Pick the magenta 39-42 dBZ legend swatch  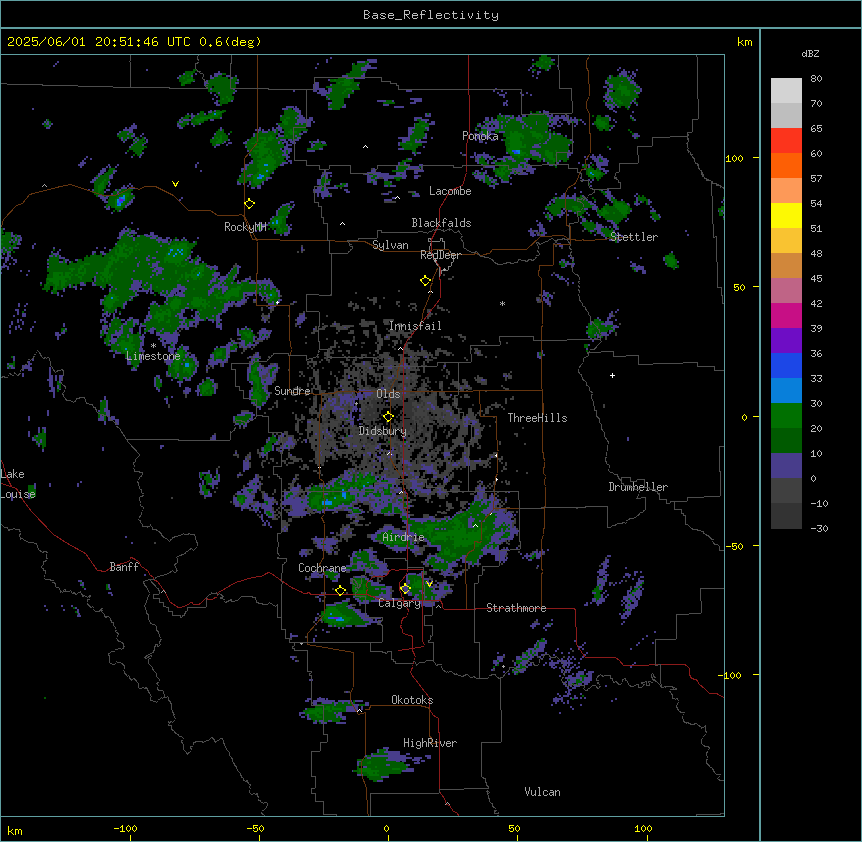coord(786,315)
